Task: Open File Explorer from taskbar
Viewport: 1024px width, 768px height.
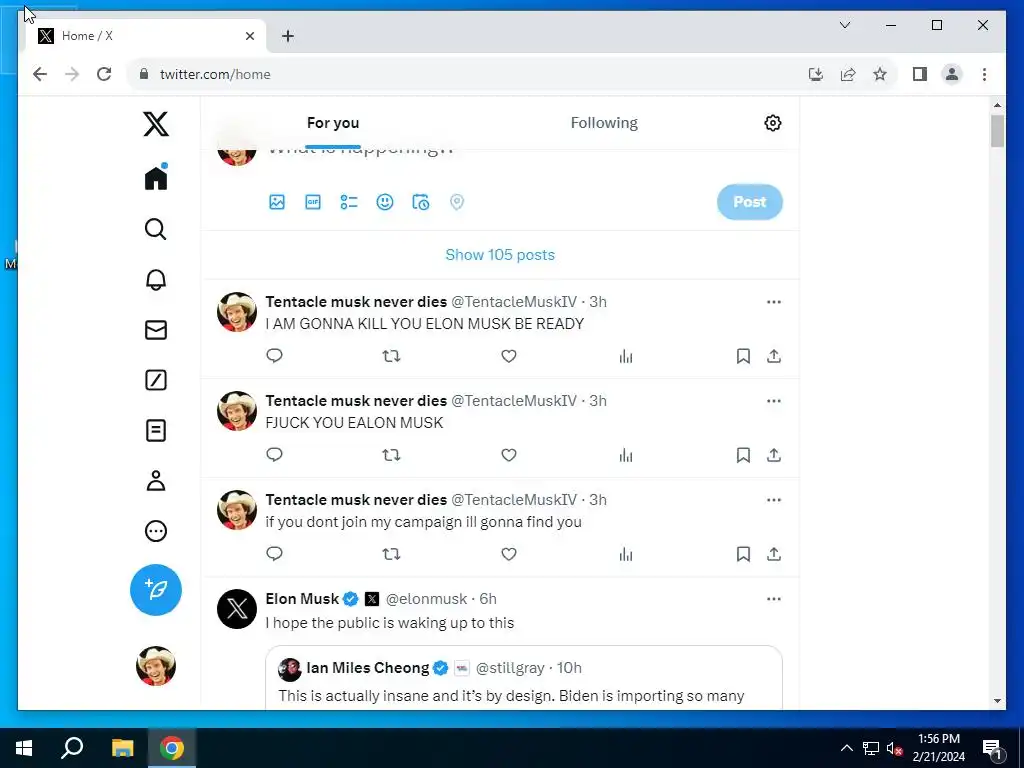Action: pos(122,748)
